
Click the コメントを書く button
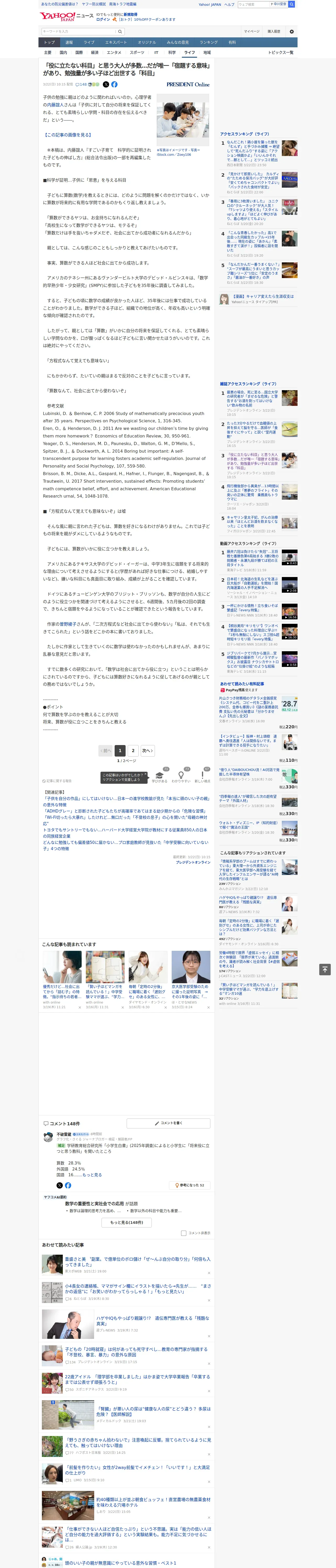(168, 1123)
